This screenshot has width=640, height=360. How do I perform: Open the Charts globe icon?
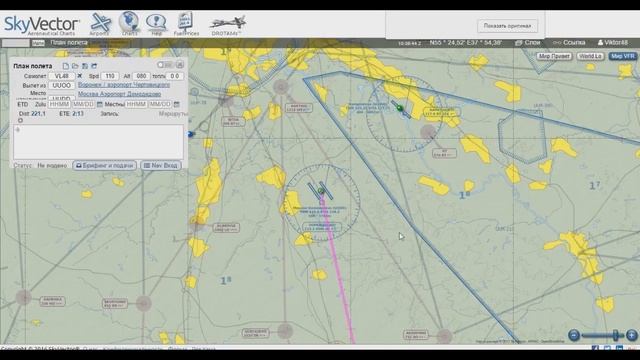coord(129,23)
